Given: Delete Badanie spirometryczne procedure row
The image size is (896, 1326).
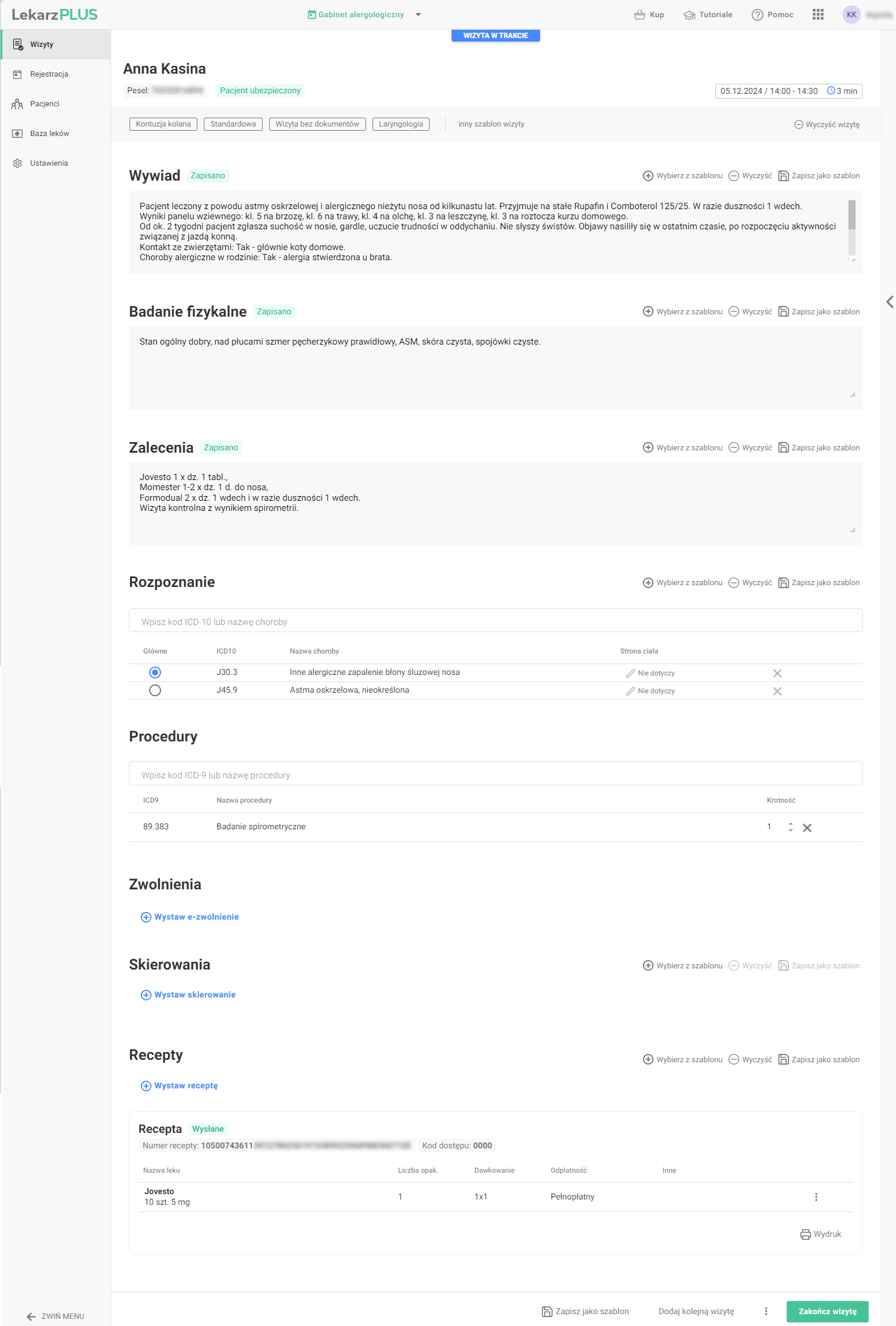Looking at the screenshot, I should [x=807, y=828].
